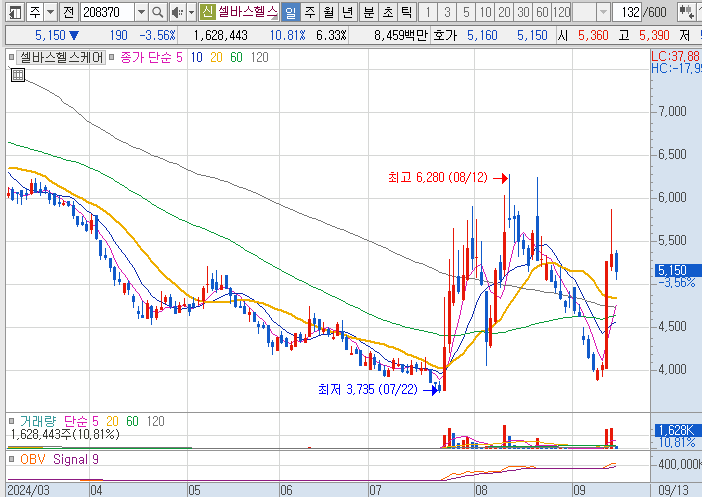Click the 거래량 volume panel label

pos(38,421)
